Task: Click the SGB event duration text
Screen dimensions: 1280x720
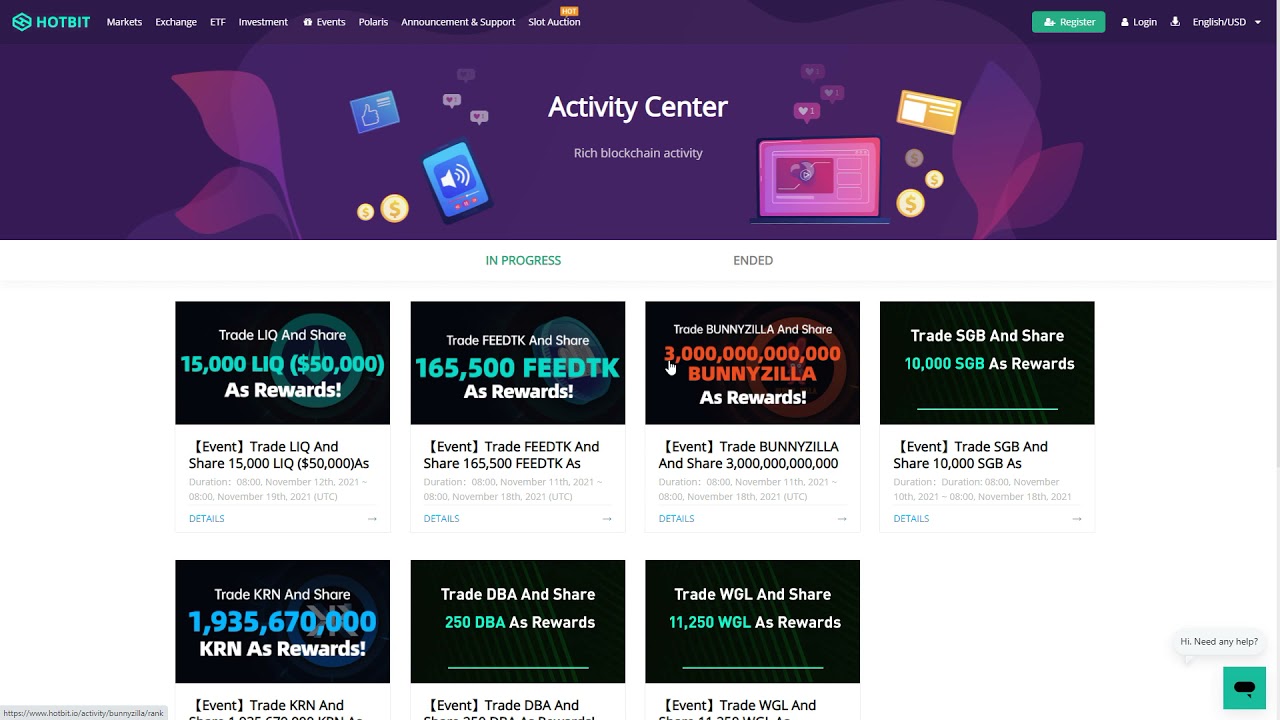Action: click(x=983, y=489)
